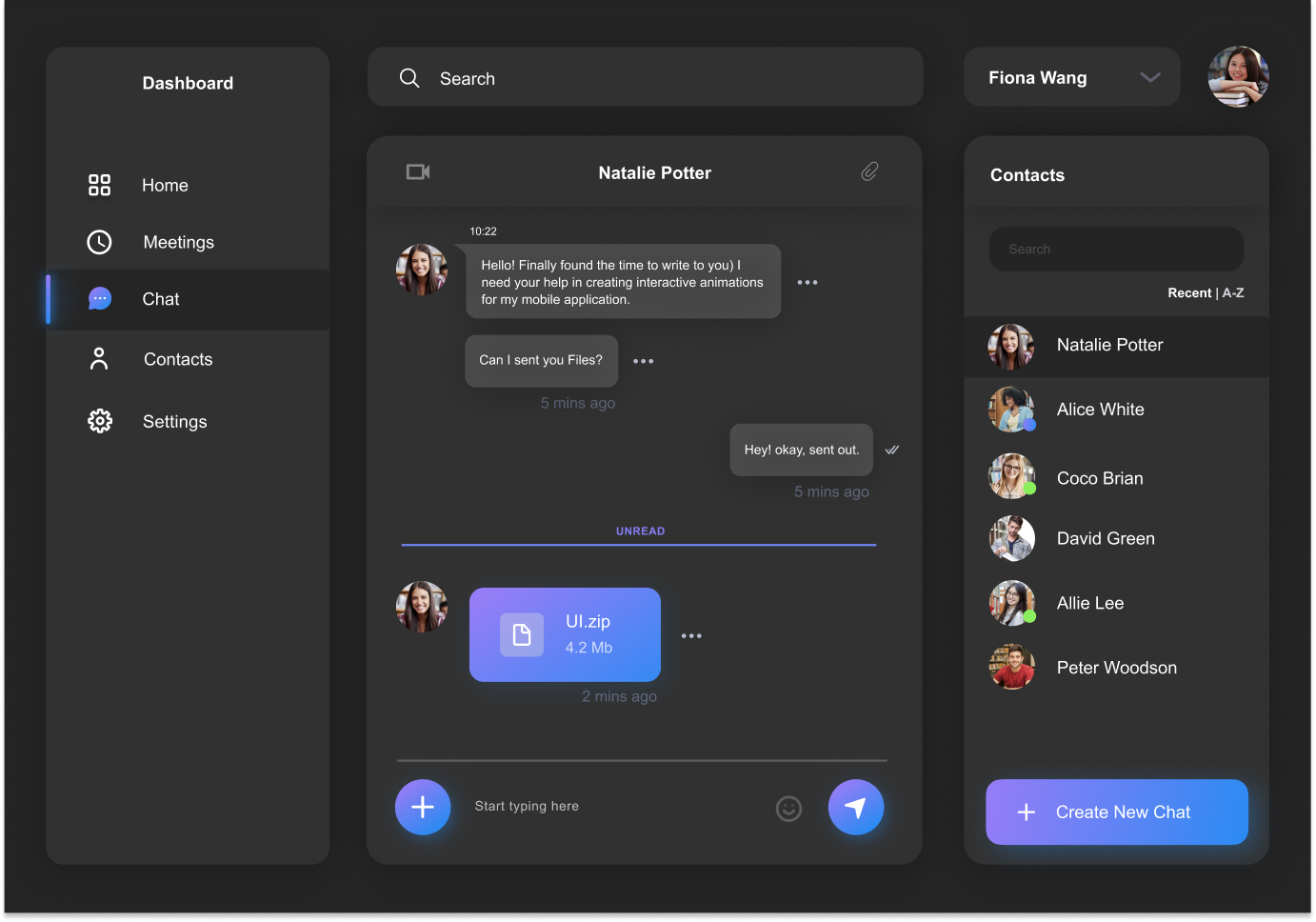Open Settings from the gear icon

(100, 421)
